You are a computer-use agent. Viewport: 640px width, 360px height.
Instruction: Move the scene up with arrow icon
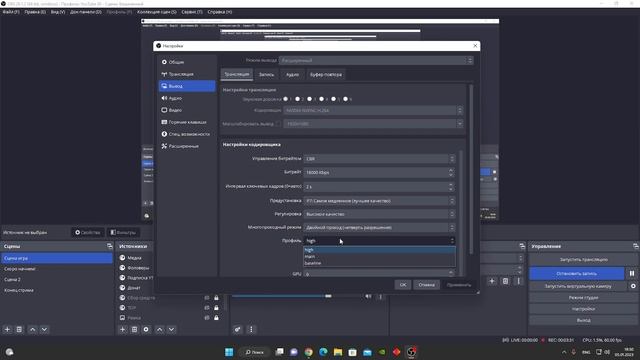(33, 329)
